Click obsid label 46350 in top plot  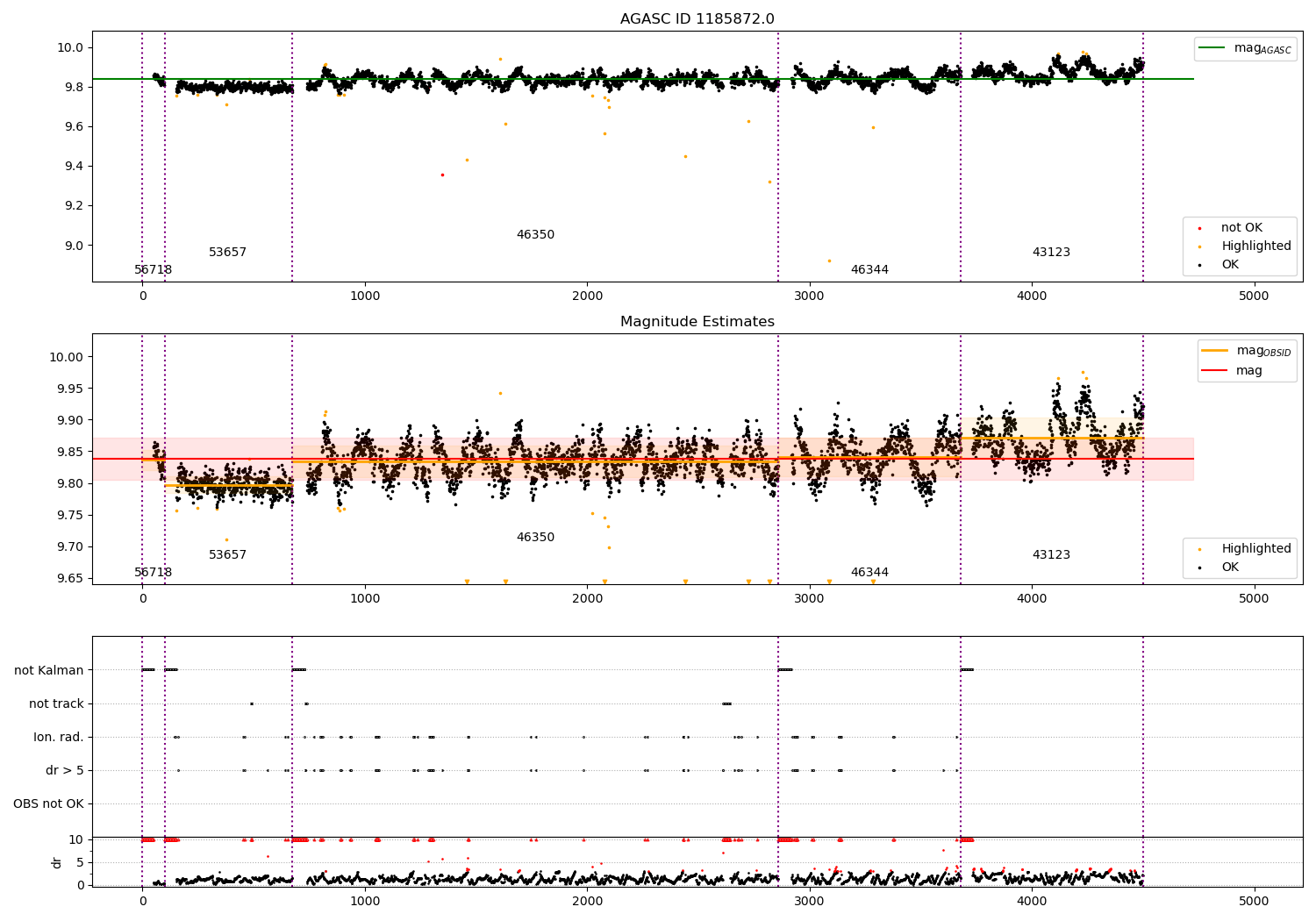click(535, 235)
